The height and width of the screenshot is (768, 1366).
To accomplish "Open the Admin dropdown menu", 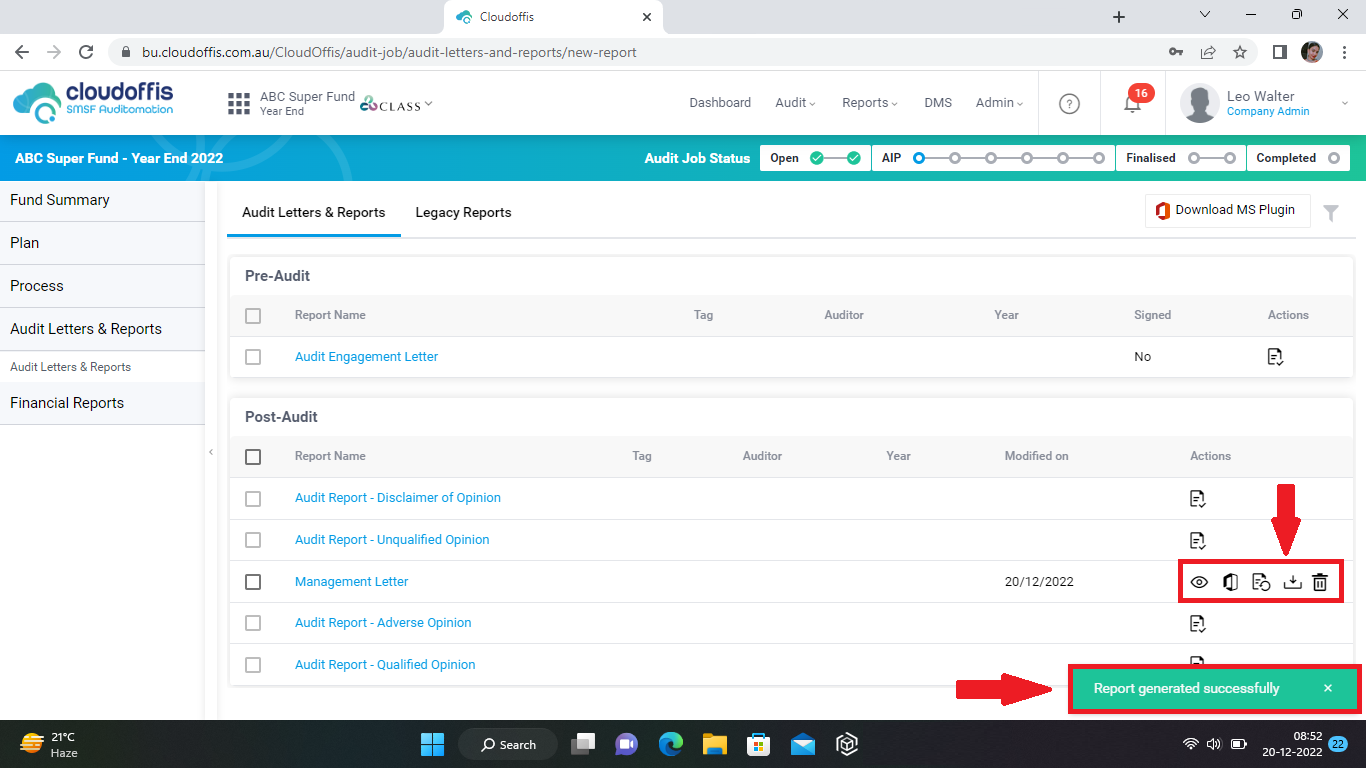I will click(x=999, y=103).
